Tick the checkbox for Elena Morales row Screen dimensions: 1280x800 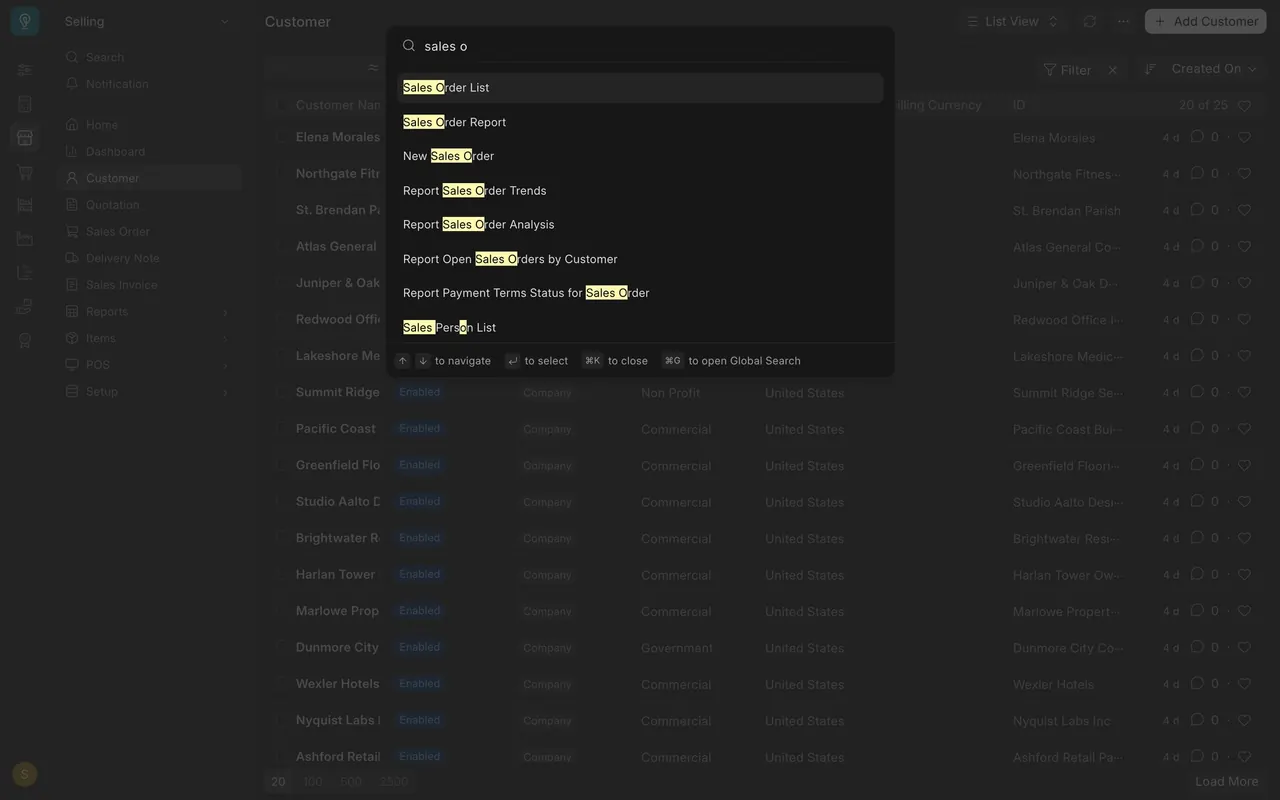[281, 137]
